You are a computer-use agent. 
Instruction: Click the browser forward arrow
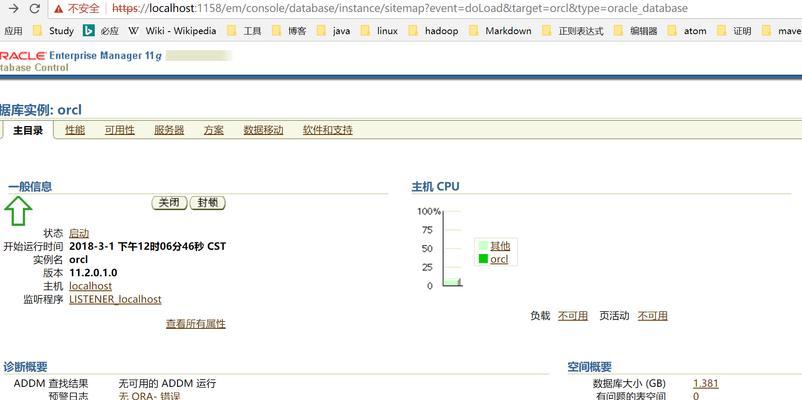coord(14,9)
